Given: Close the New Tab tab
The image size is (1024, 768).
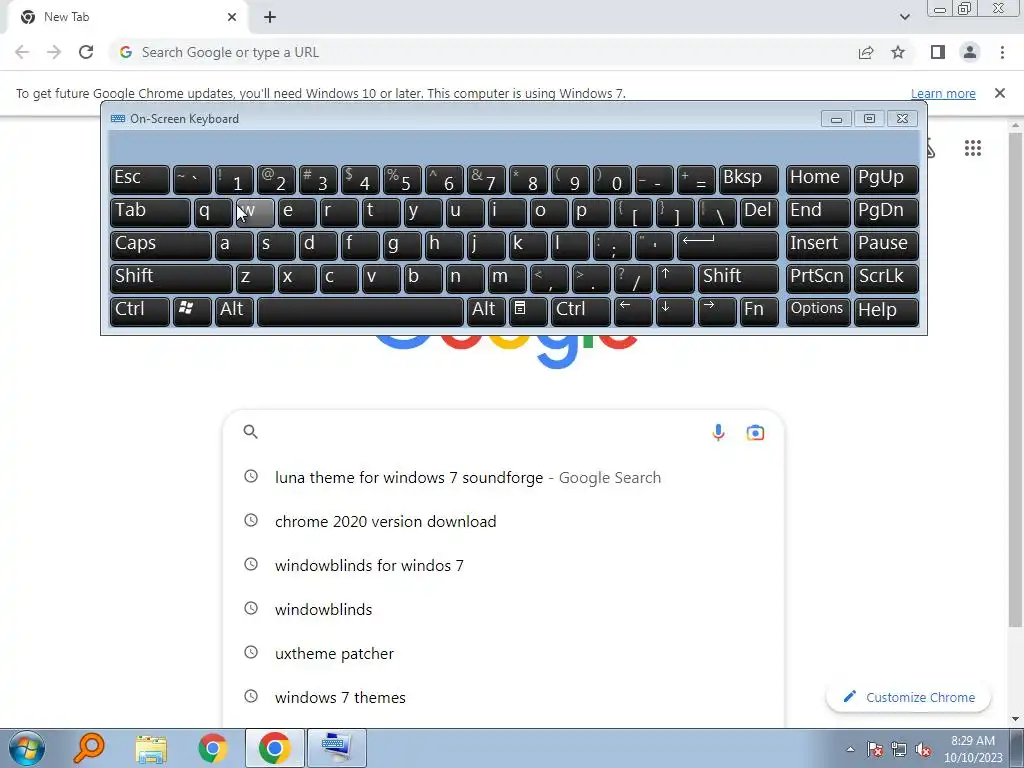Looking at the screenshot, I should pyautogui.click(x=232, y=17).
